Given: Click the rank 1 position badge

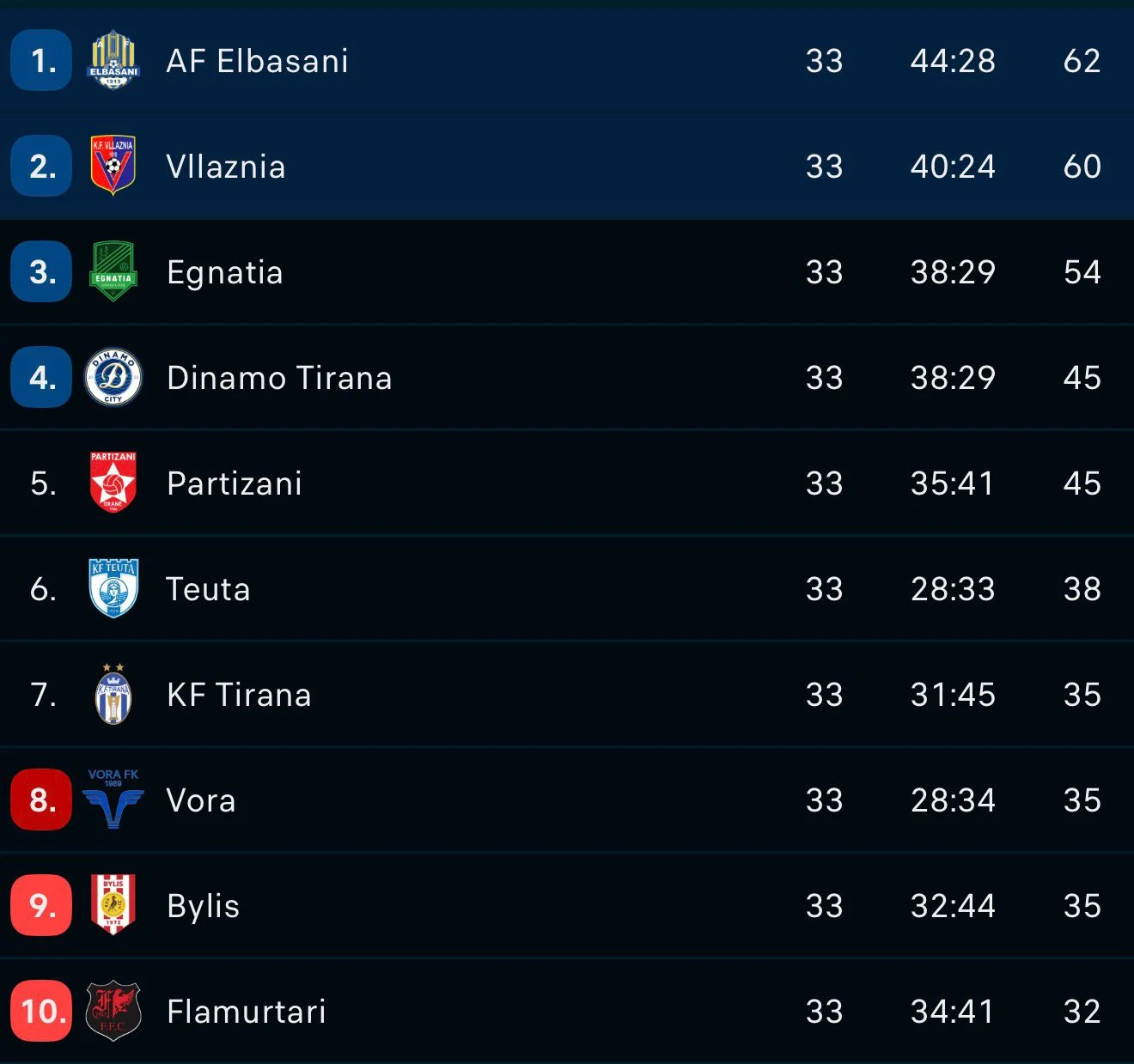Looking at the screenshot, I should tap(41, 60).
